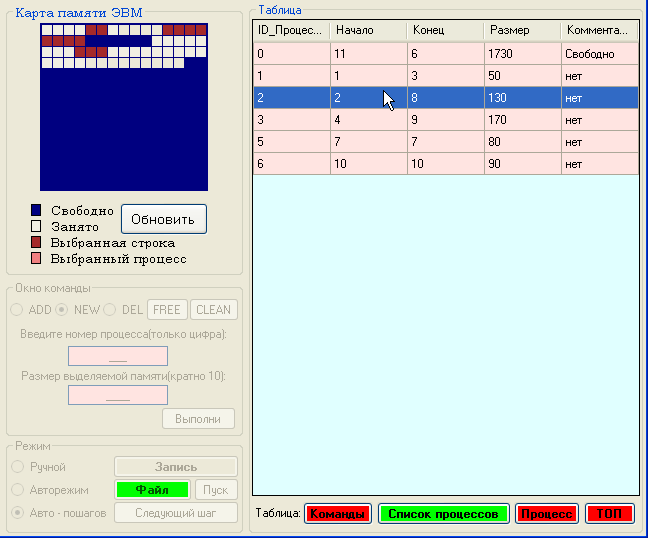Click the Следующий шаг button
The height and width of the screenshot is (538, 648).
click(176, 513)
